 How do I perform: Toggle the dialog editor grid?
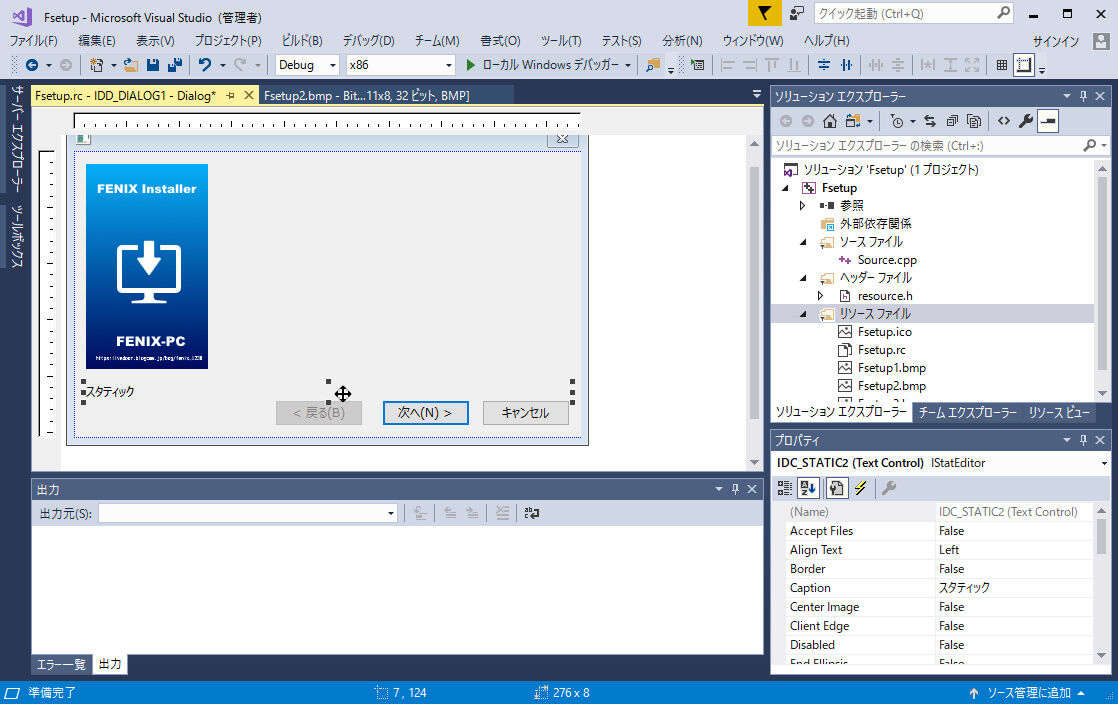point(1002,65)
